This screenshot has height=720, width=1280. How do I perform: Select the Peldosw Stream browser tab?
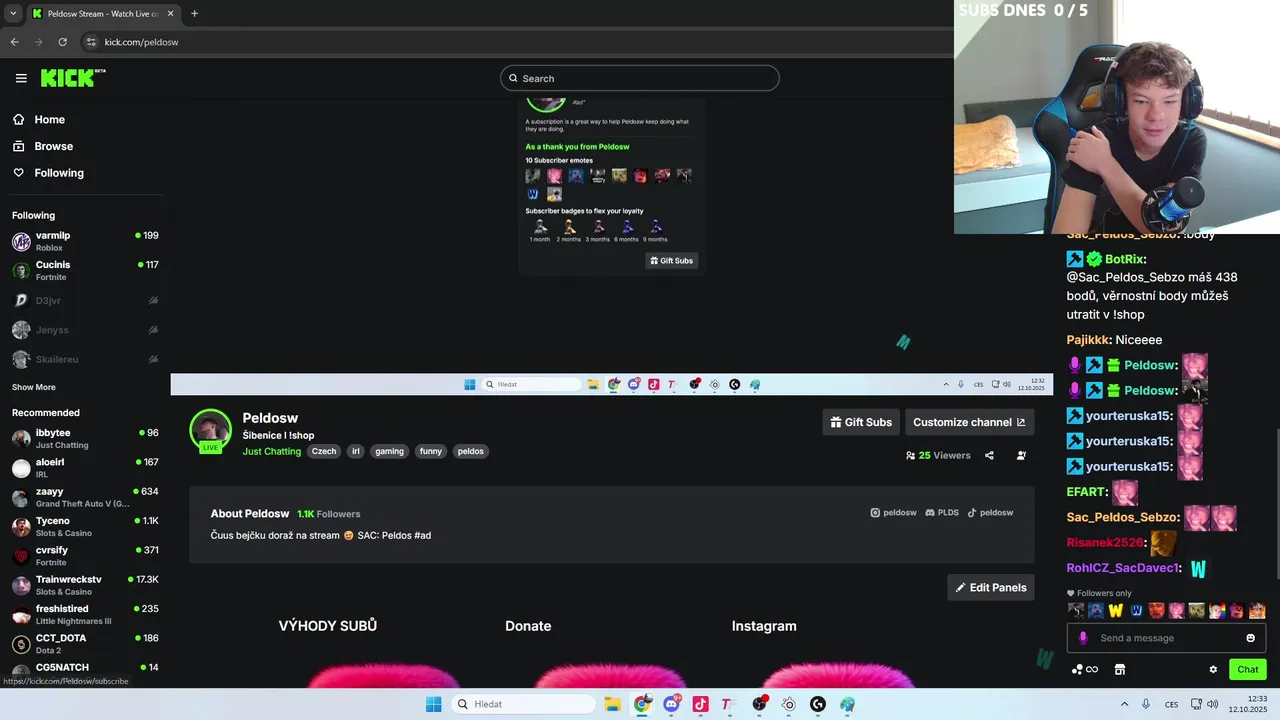tap(103, 14)
